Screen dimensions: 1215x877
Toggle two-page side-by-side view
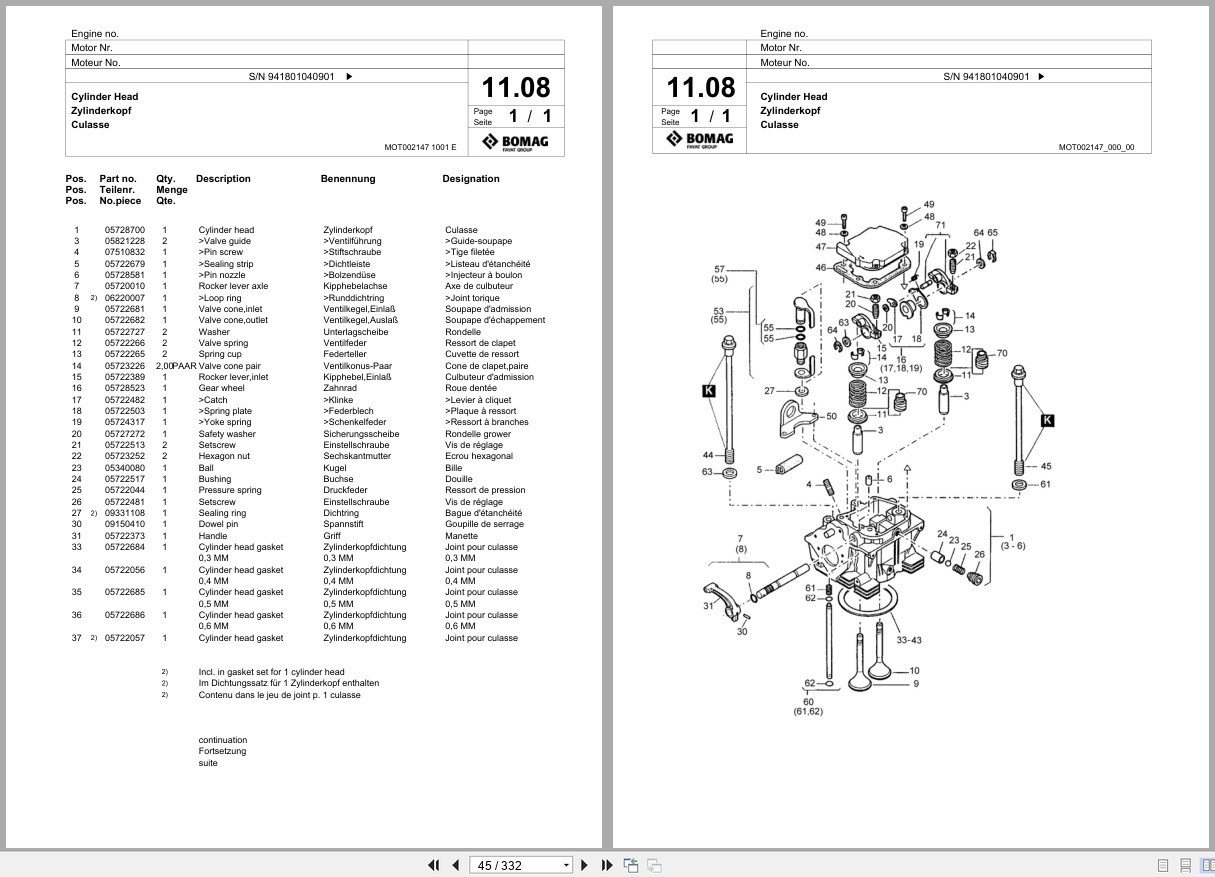tap(1207, 865)
